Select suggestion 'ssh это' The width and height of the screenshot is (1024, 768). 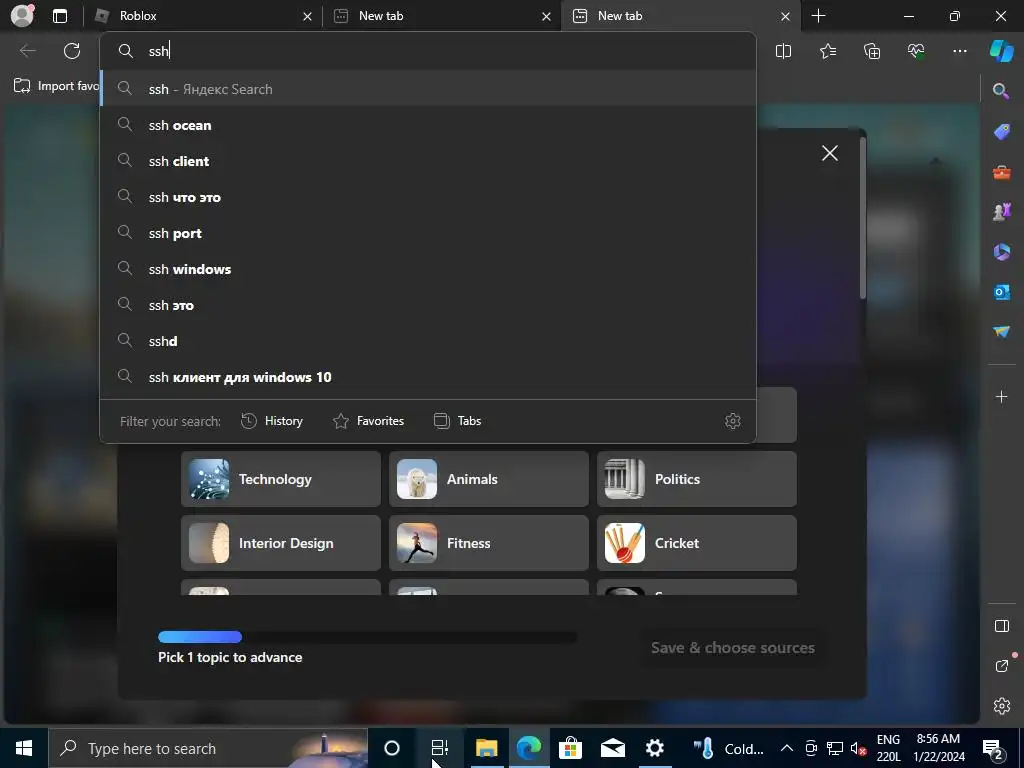428,305
